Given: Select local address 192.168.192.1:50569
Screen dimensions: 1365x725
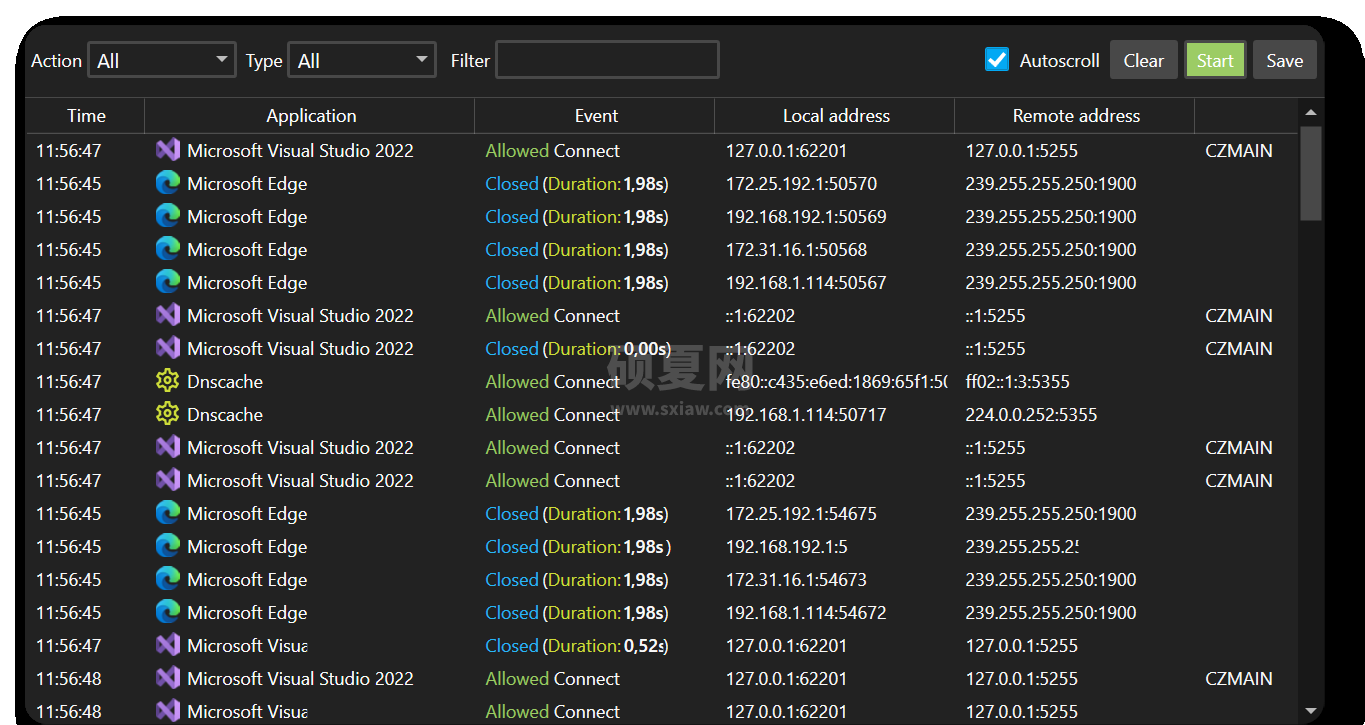Looking at the screenshot, I should click(806, 217).
